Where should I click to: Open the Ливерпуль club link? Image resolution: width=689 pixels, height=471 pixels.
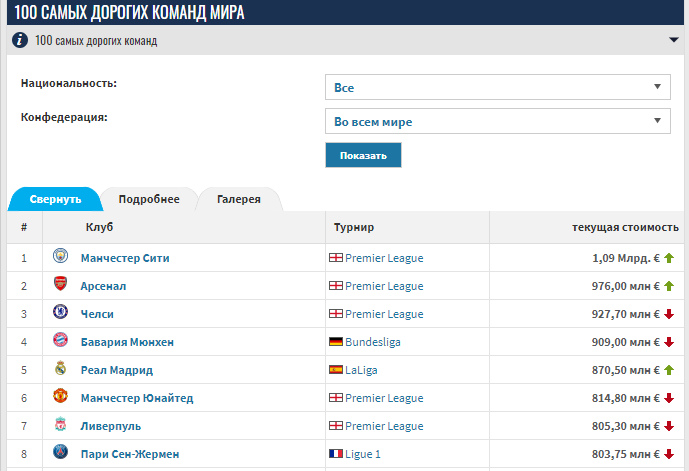[111, 426]
